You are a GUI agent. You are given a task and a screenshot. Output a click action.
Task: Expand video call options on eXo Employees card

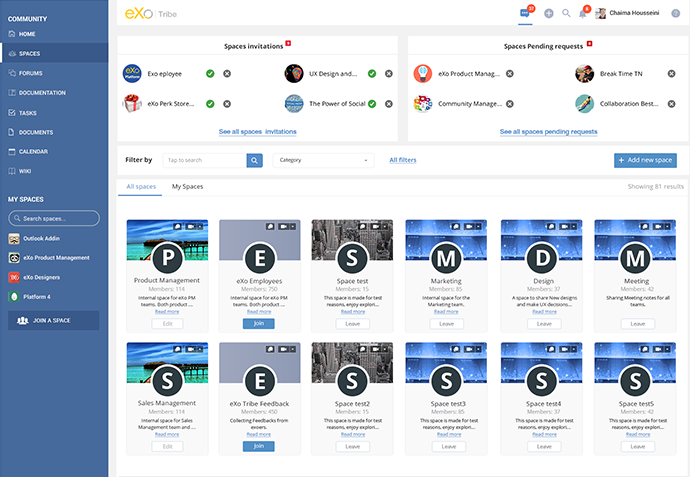[x=293, y=226]
